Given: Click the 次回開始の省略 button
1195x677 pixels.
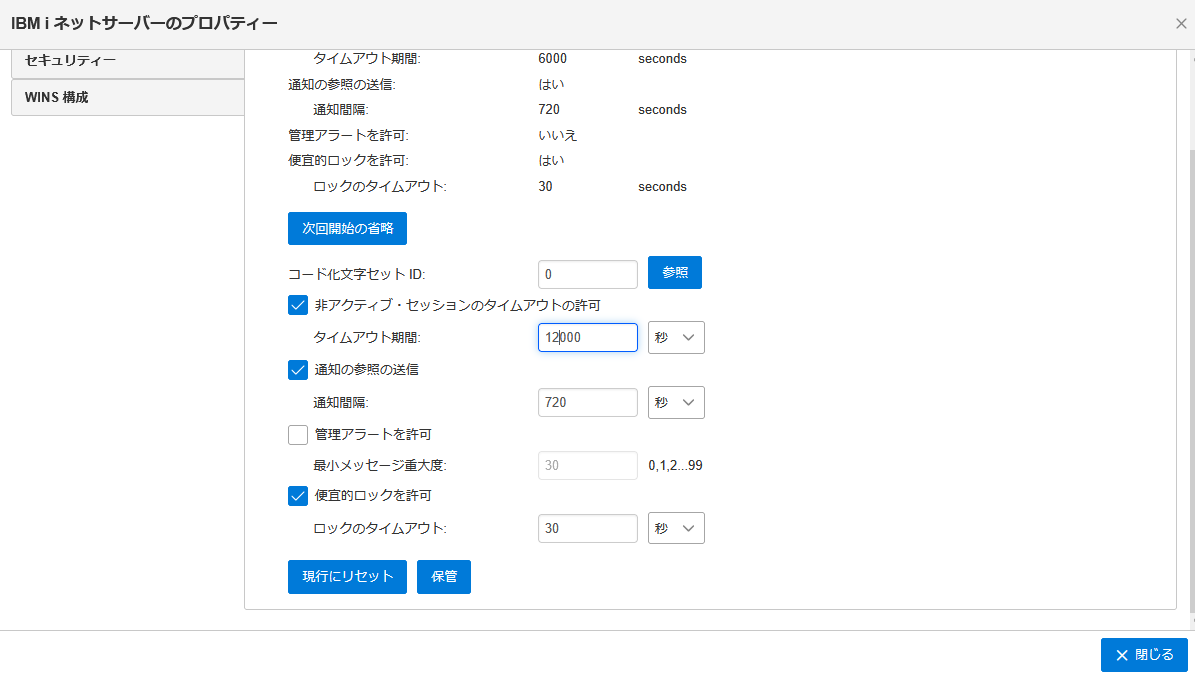Looking at the screenshot, I should pos(348,229).
